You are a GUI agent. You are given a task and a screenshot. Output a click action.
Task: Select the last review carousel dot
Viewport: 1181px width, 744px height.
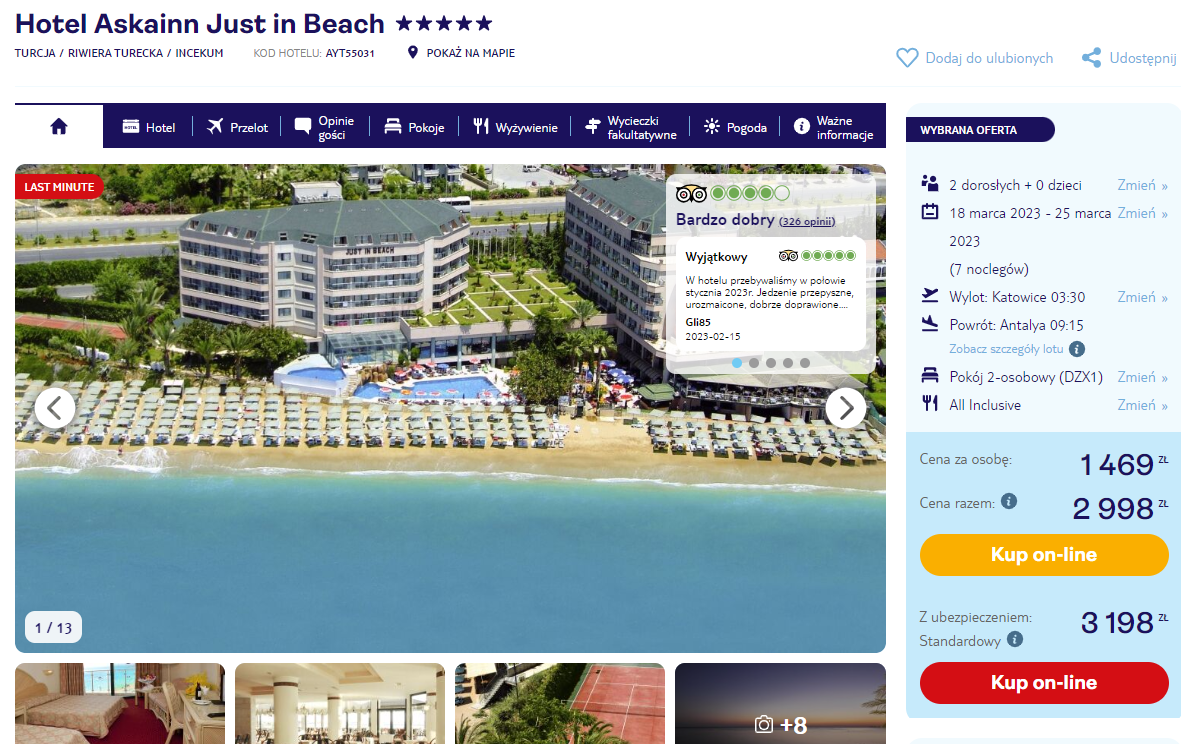(x=804, y=363)
